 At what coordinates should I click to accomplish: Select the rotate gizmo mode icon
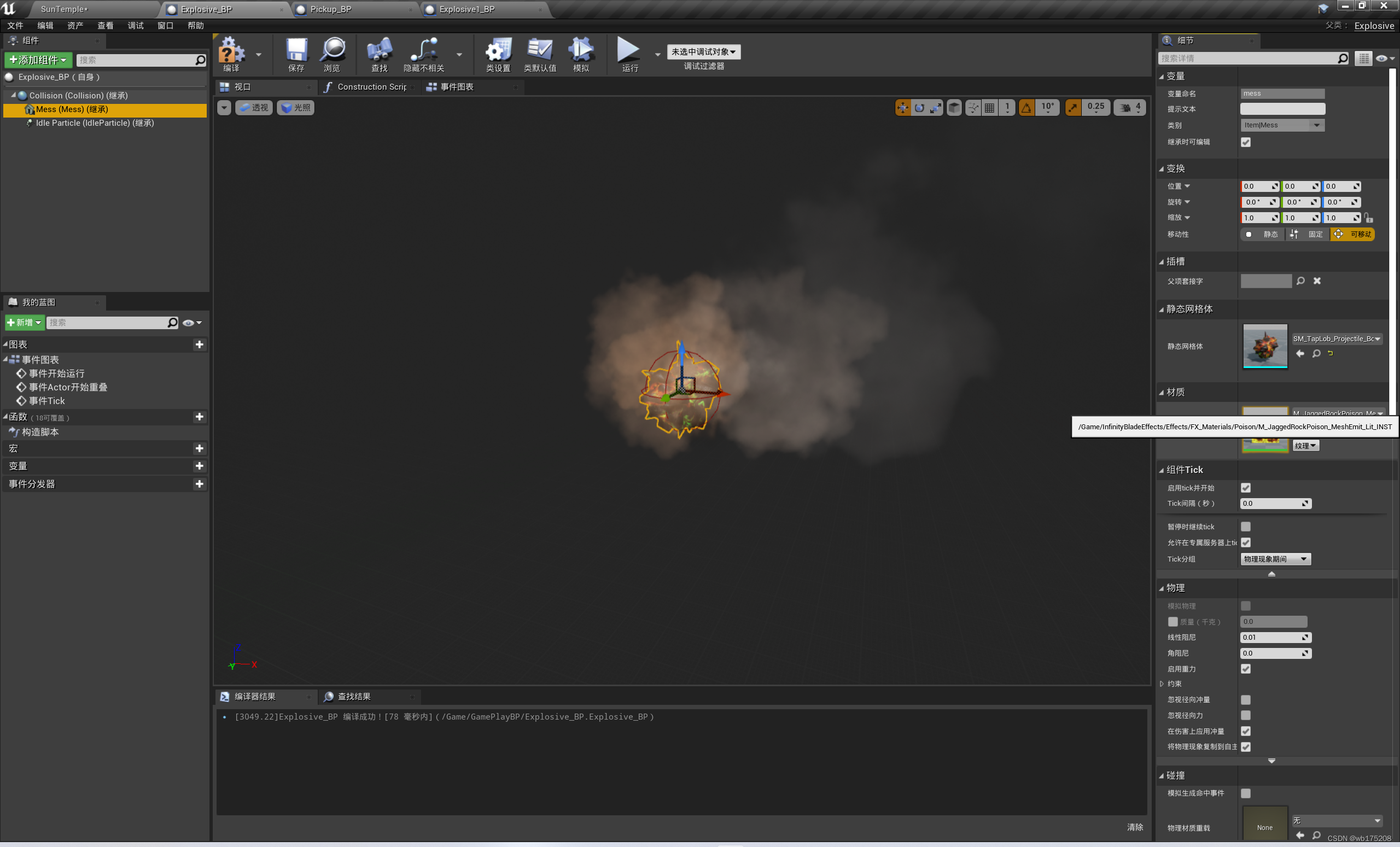click(x=919, y=107)
